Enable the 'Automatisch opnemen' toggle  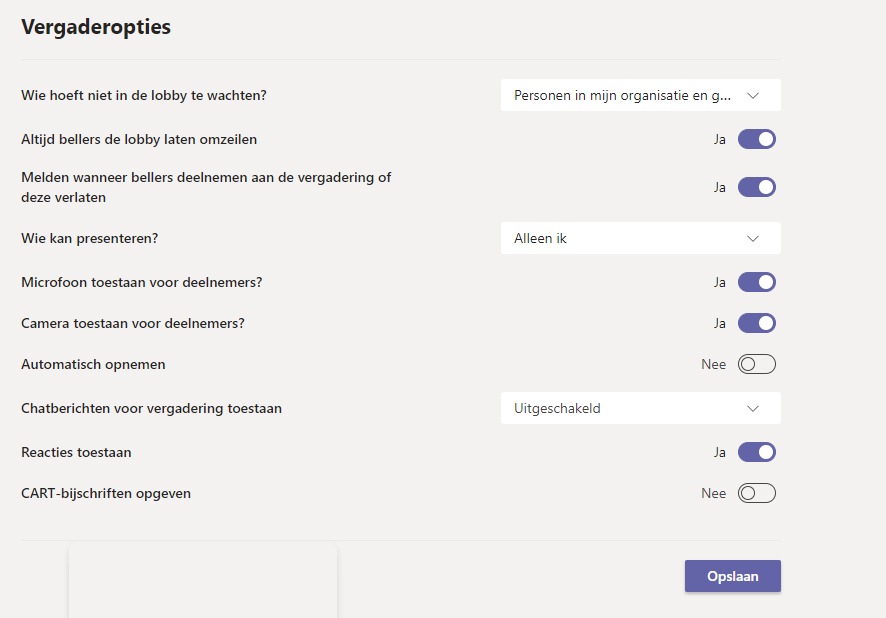pyautogui.click(x=756, y=364)
